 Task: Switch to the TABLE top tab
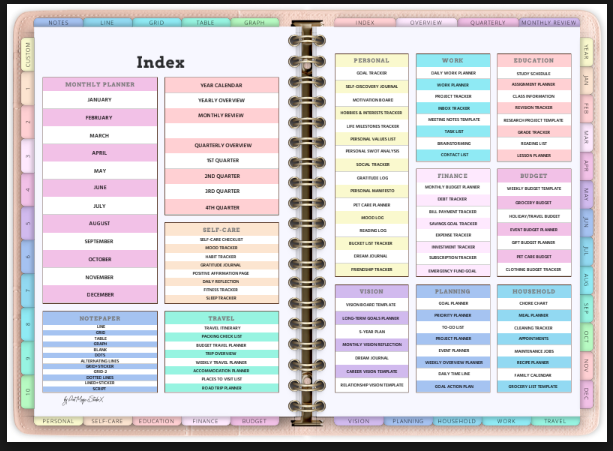point(205,23)
